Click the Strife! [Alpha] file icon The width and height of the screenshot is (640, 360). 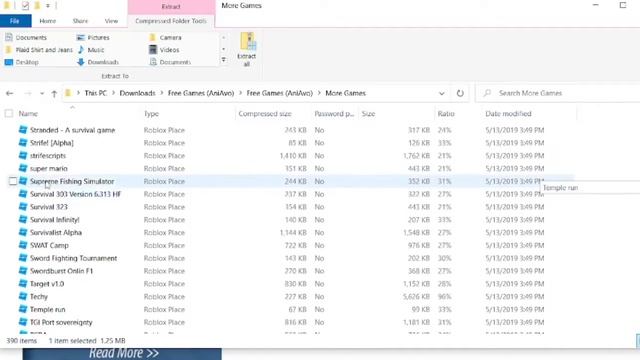pos(23,143)
